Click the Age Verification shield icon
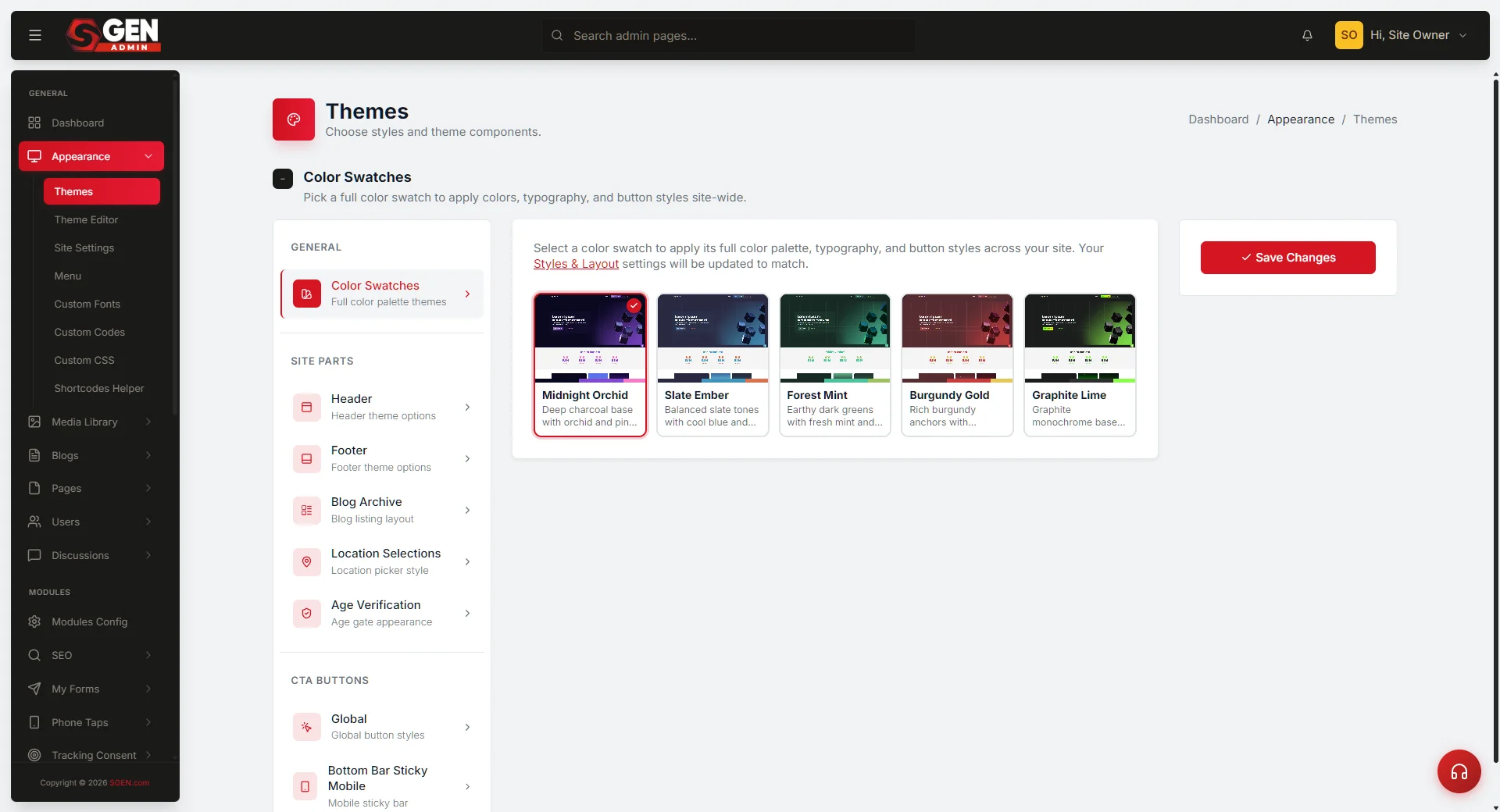 [306, 614]
